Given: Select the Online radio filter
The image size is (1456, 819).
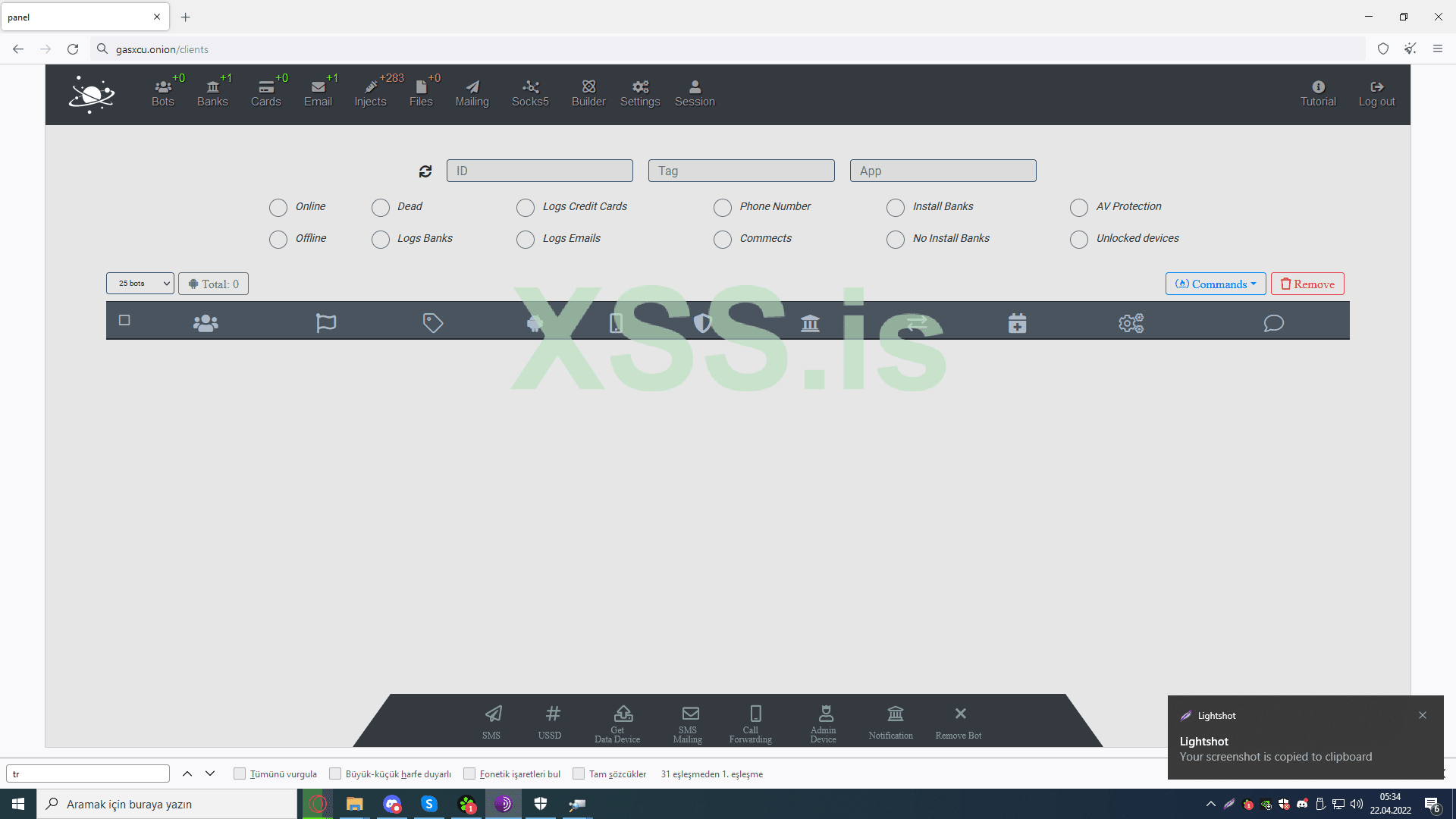Looking at the screenshot, I should click(278, 207).
